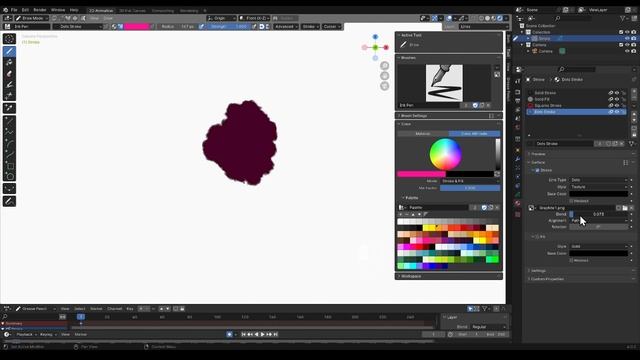Select the Cutter tool in the left toolbar
The width and height of the screenshot is (640, 360).
click(x=9, y=96)
